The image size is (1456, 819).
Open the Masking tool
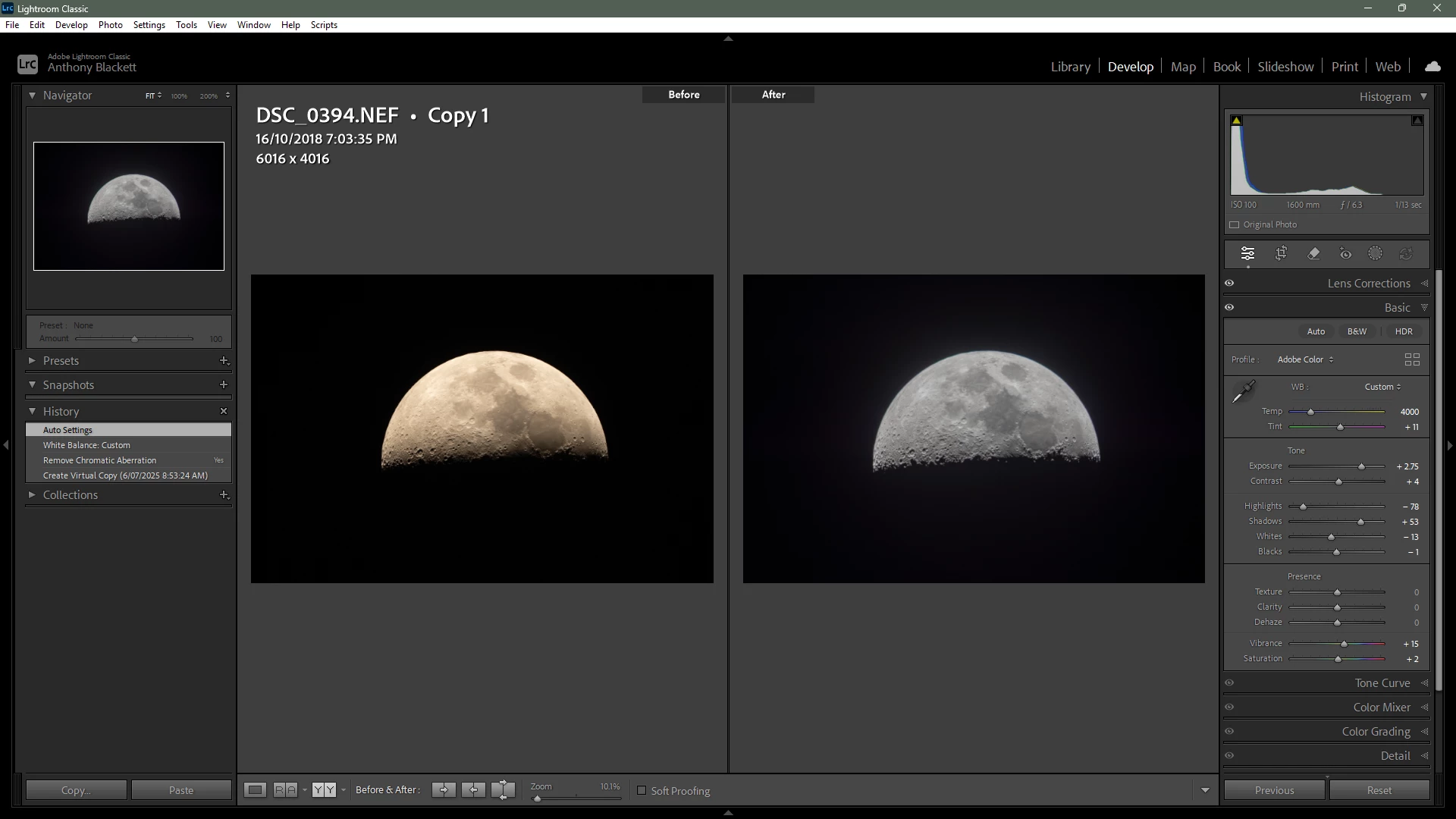pyautogui.click(x=1375, y=254)
